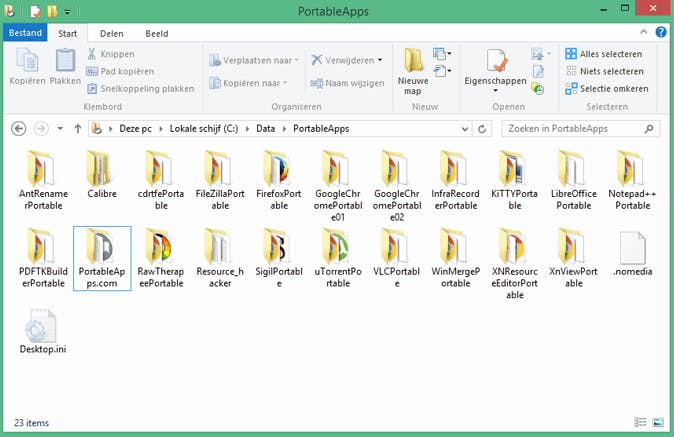The width and height of the screenshot is (674, 437).
Task: Refresh the folder view
Action: click(x=482, y=128)
